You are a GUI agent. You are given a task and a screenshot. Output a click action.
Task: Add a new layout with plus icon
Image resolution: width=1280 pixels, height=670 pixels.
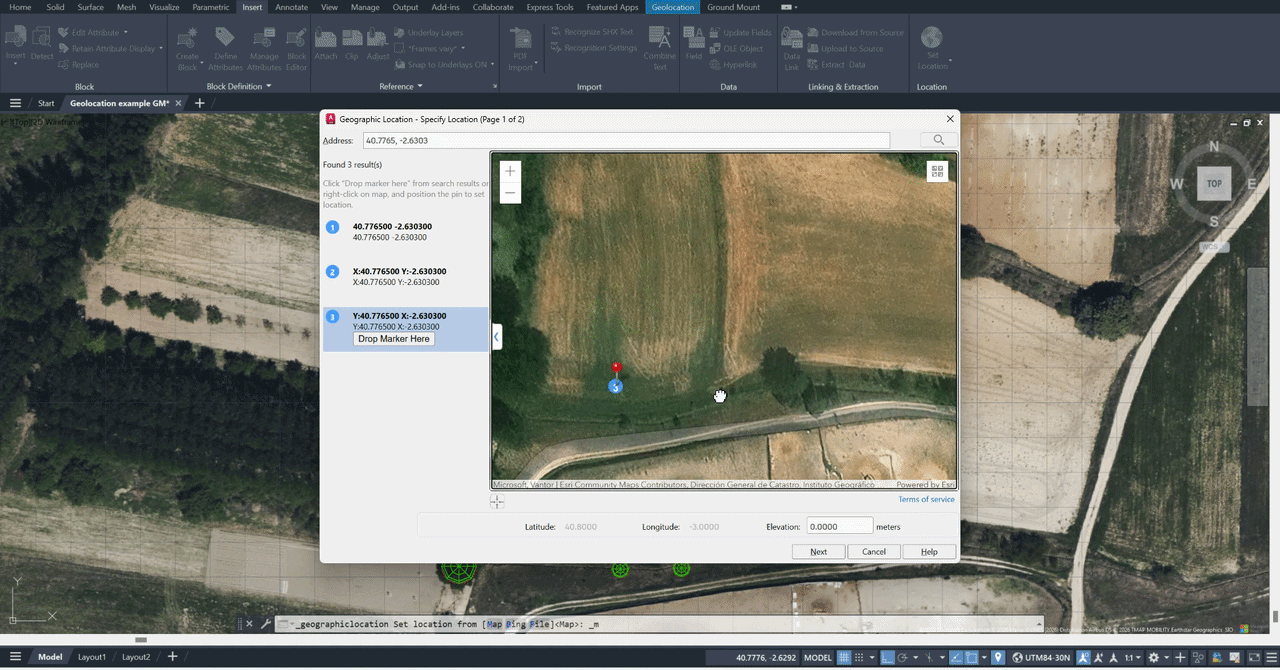click(173, 657)
